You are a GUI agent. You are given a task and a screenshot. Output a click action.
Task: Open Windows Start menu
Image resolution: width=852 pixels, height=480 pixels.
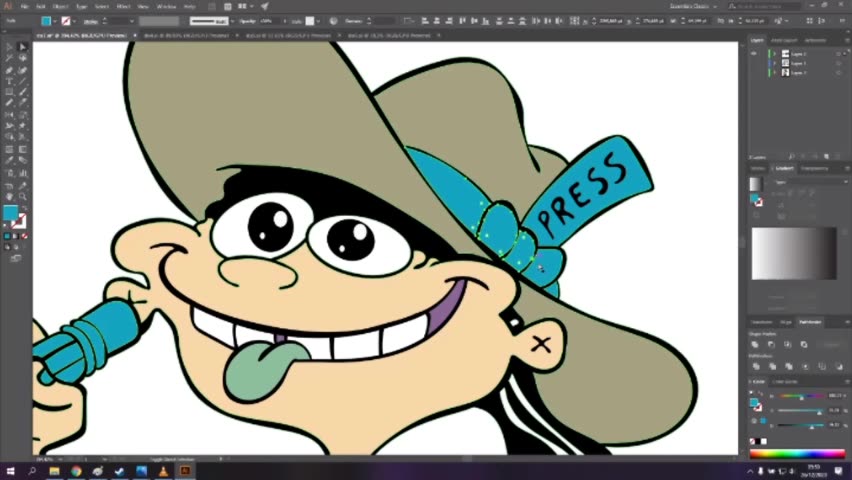point(10,471)
